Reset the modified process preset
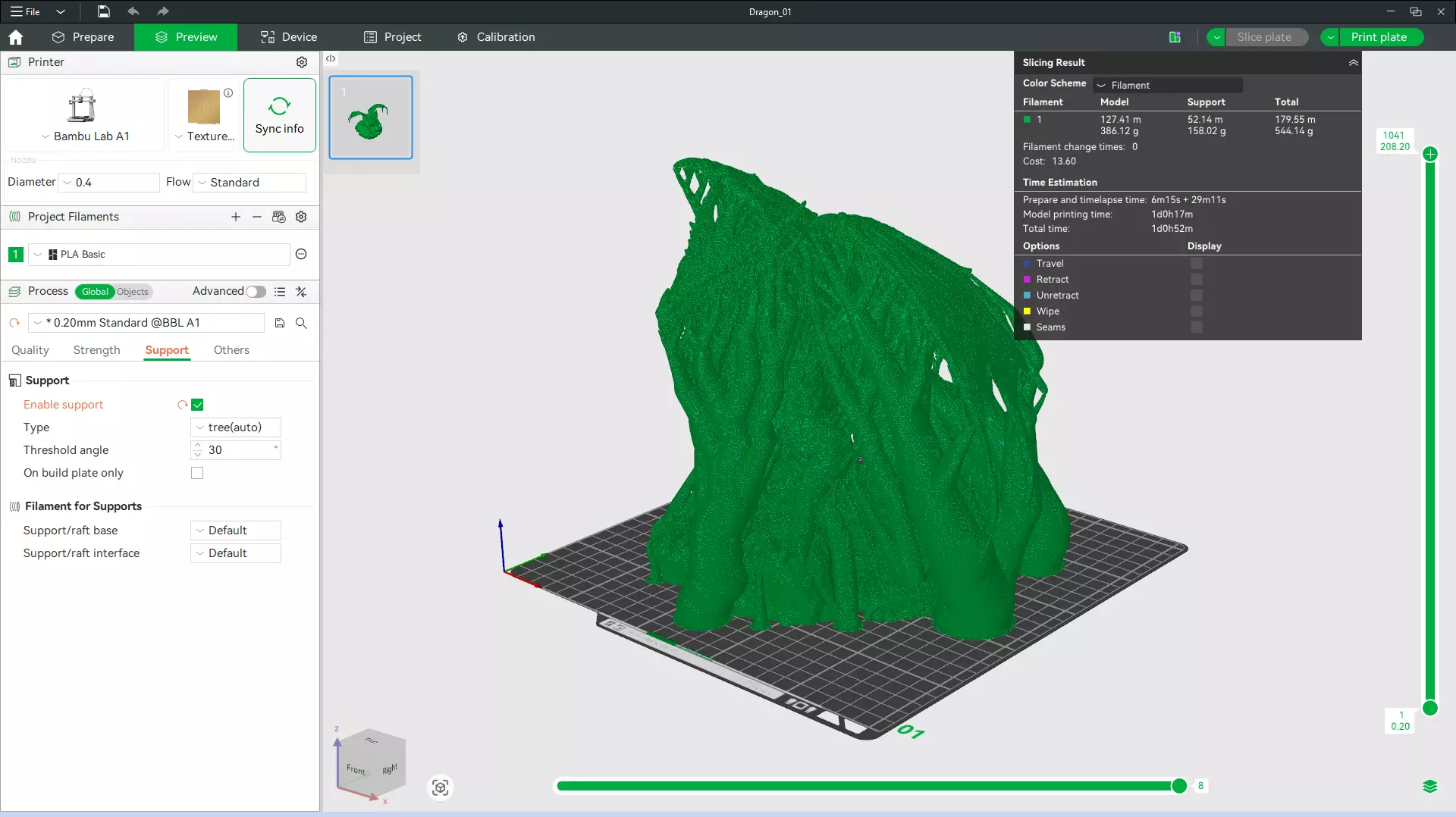The height and width of the screenshot is (817, 1456). [x=14, y=323]
